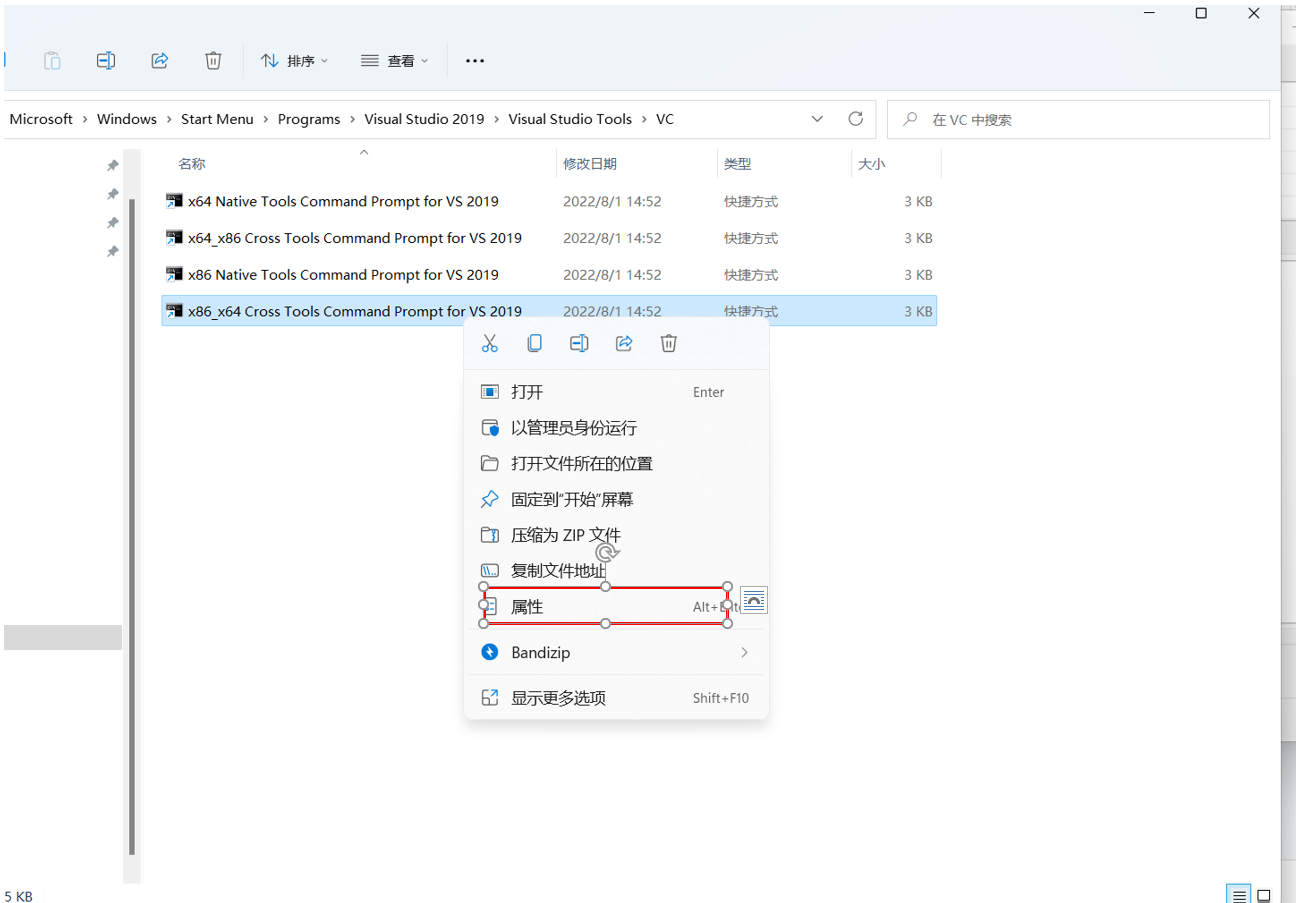Select 以管理员身份运行 from context menu
This screenshot has width=1297, height=903.
573,428
